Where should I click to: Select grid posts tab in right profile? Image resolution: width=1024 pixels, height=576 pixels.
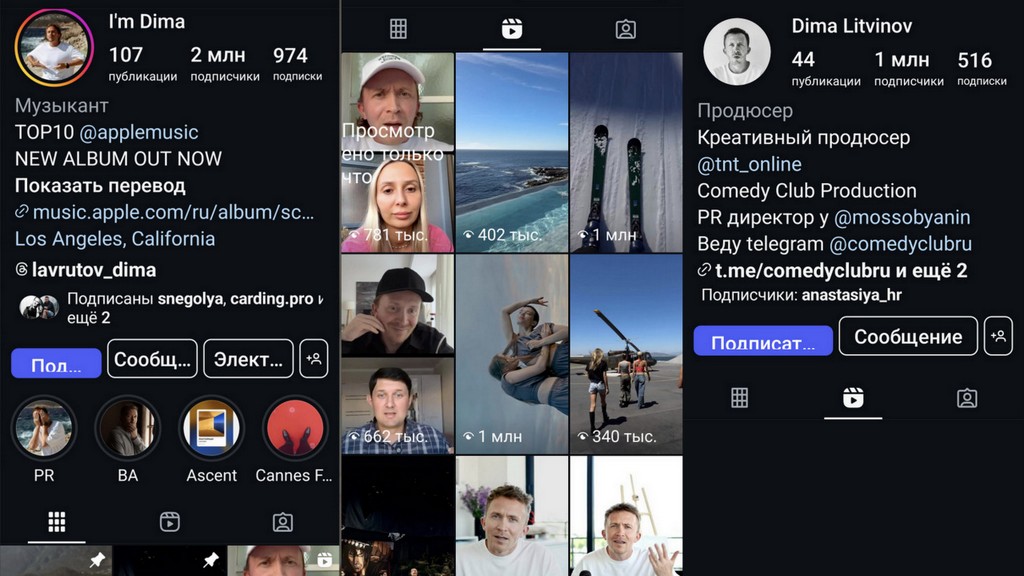click(x=739, y=398)
